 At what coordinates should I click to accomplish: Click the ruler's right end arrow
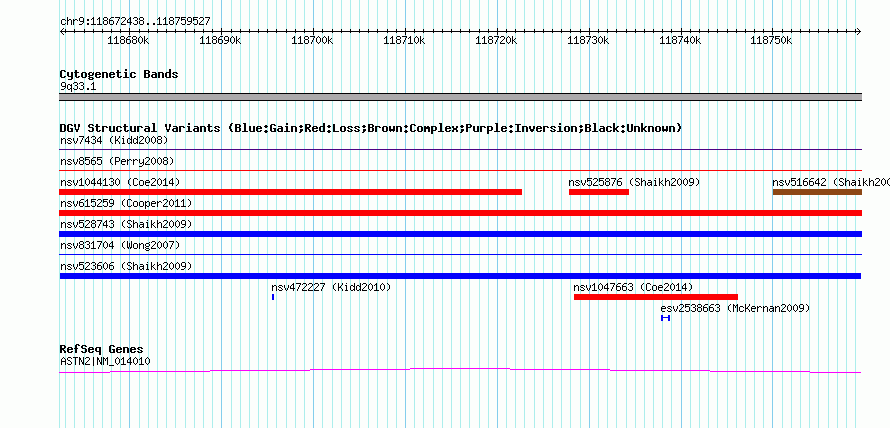[x=859, y=31]
